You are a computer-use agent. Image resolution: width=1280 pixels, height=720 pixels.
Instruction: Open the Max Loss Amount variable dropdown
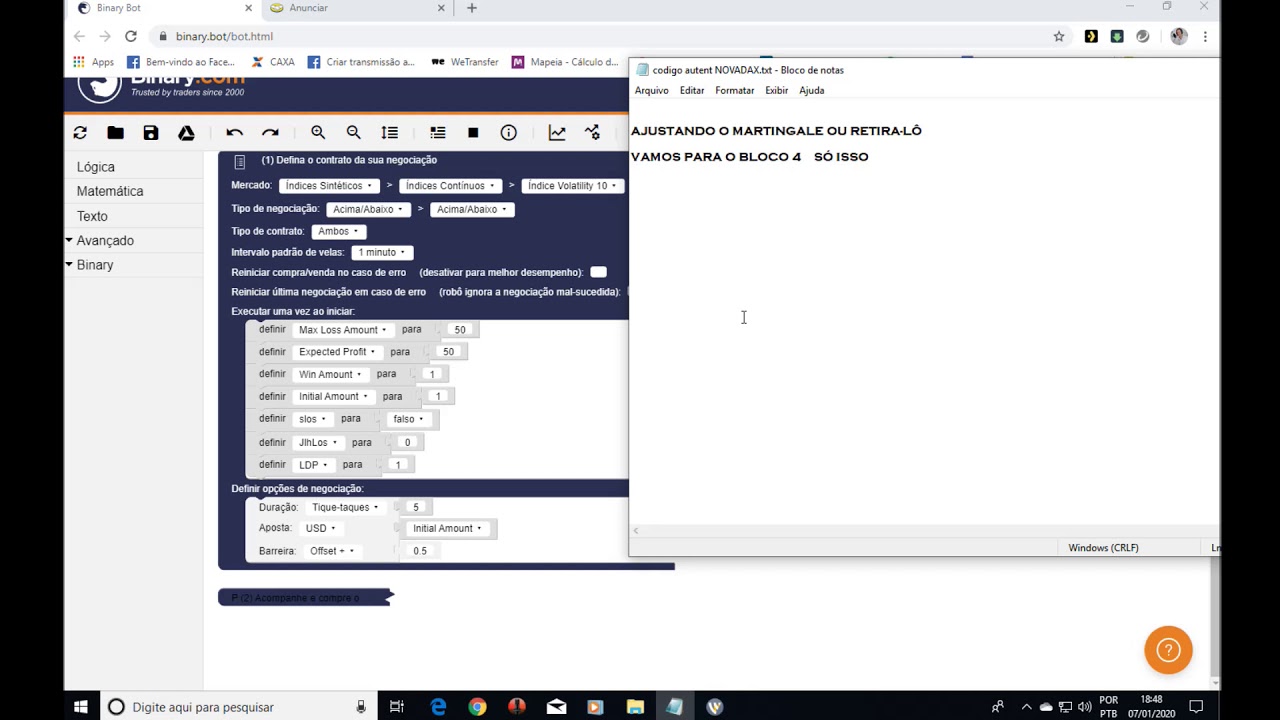[x=342, y=330]
